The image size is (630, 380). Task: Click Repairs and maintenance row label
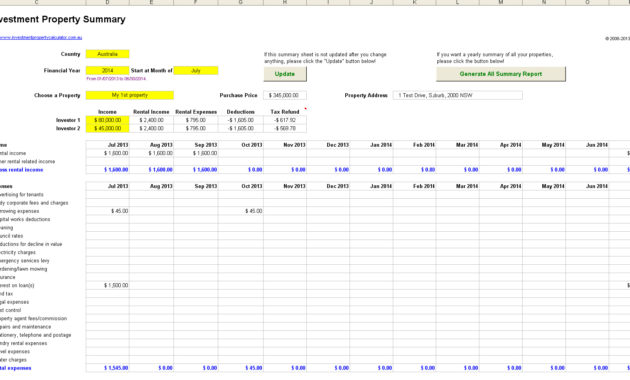point(25,327)
